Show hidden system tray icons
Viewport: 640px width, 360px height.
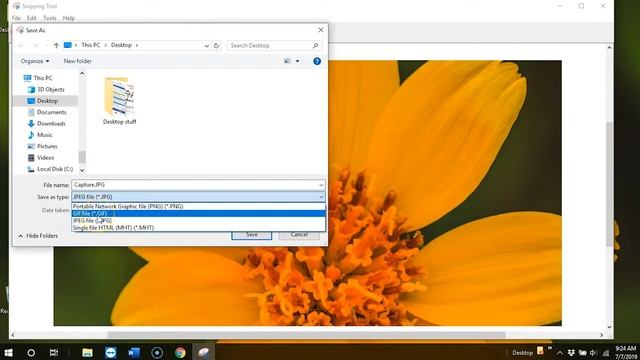pos(560,353)
